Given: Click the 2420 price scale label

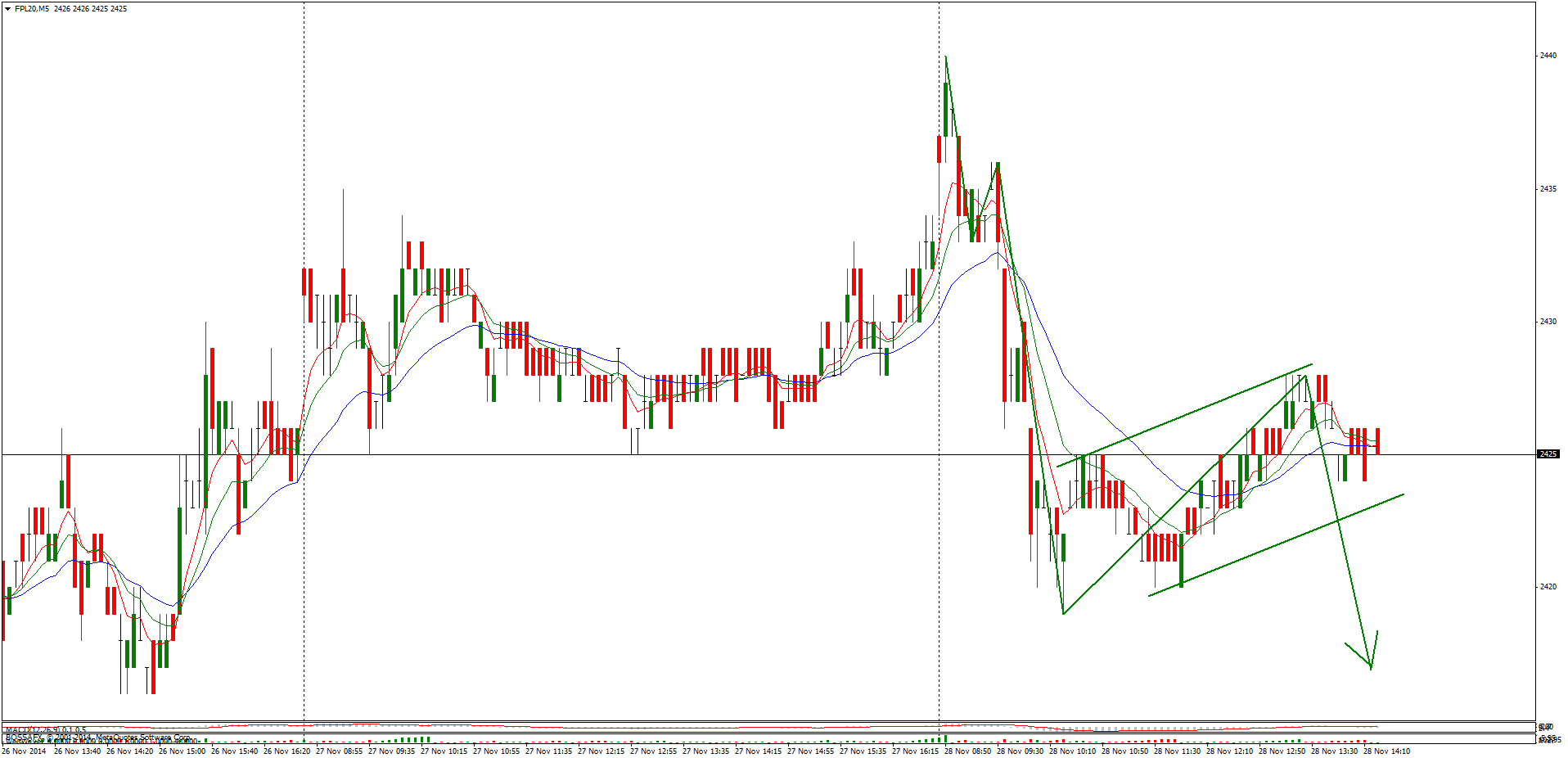Looking at the screenshot, I should coord(1548,586).
